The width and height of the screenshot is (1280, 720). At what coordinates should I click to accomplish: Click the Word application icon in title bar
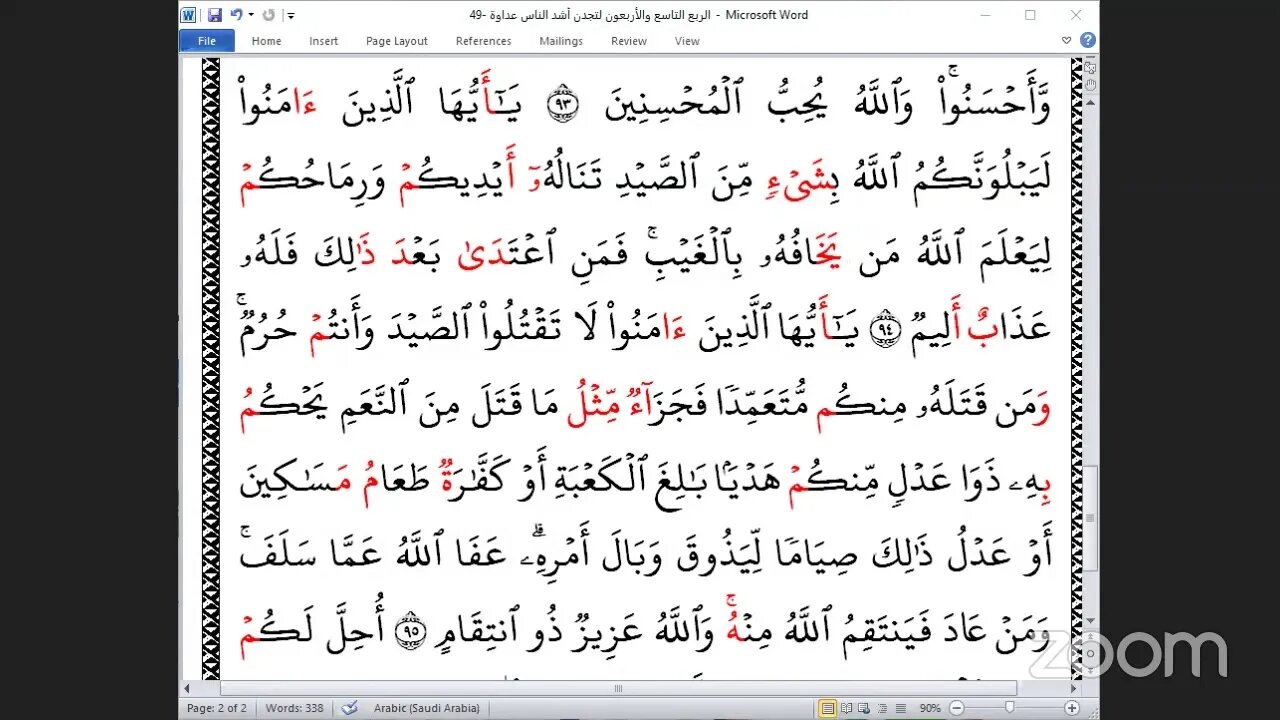tap(189, 15)
